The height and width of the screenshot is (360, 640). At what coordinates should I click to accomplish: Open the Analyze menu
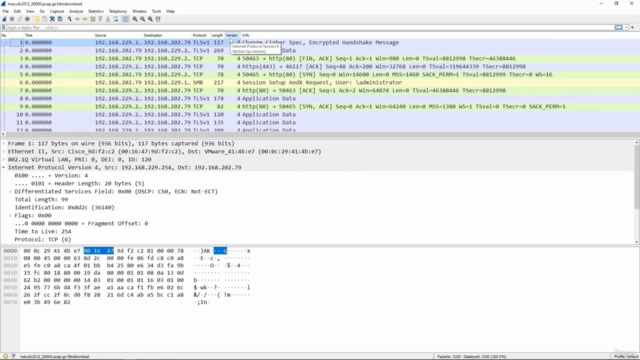tap(76, 11)
